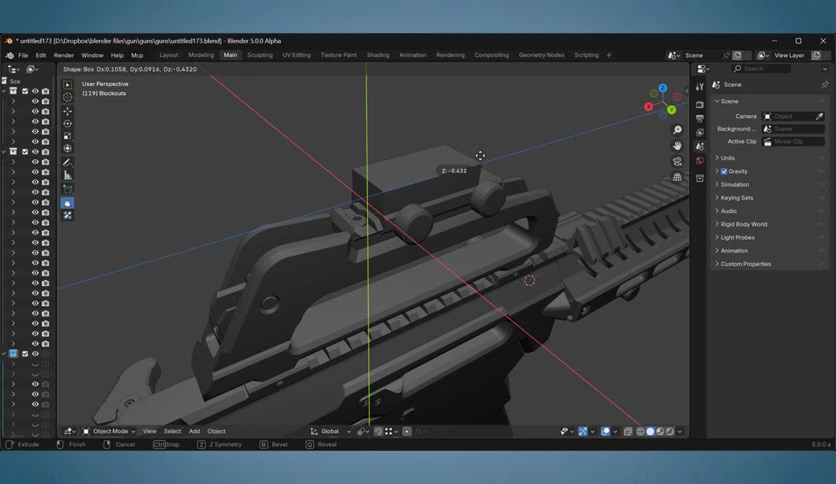
Task: Switch perspective/orthographic grid icon
Action: point(677,177)
